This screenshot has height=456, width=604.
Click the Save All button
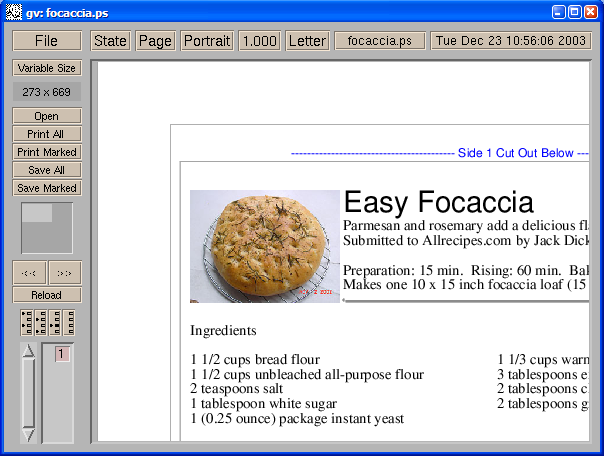coord(46,170)
